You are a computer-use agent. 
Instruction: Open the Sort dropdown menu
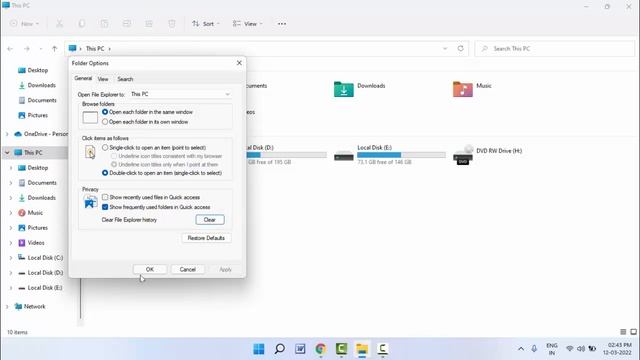click(x=206, y=24)
